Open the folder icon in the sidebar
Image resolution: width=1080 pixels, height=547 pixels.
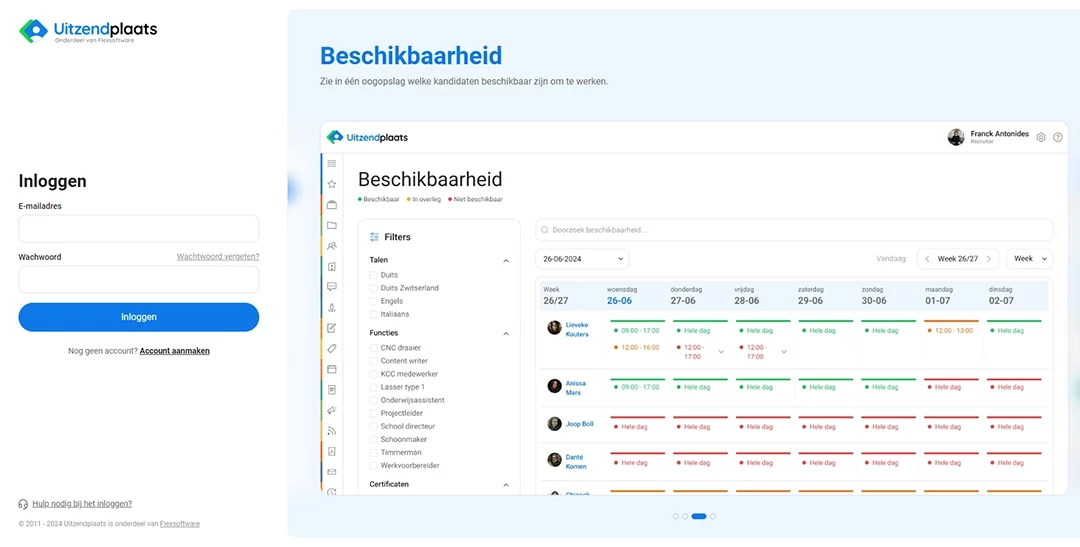[x=332, y=225]
